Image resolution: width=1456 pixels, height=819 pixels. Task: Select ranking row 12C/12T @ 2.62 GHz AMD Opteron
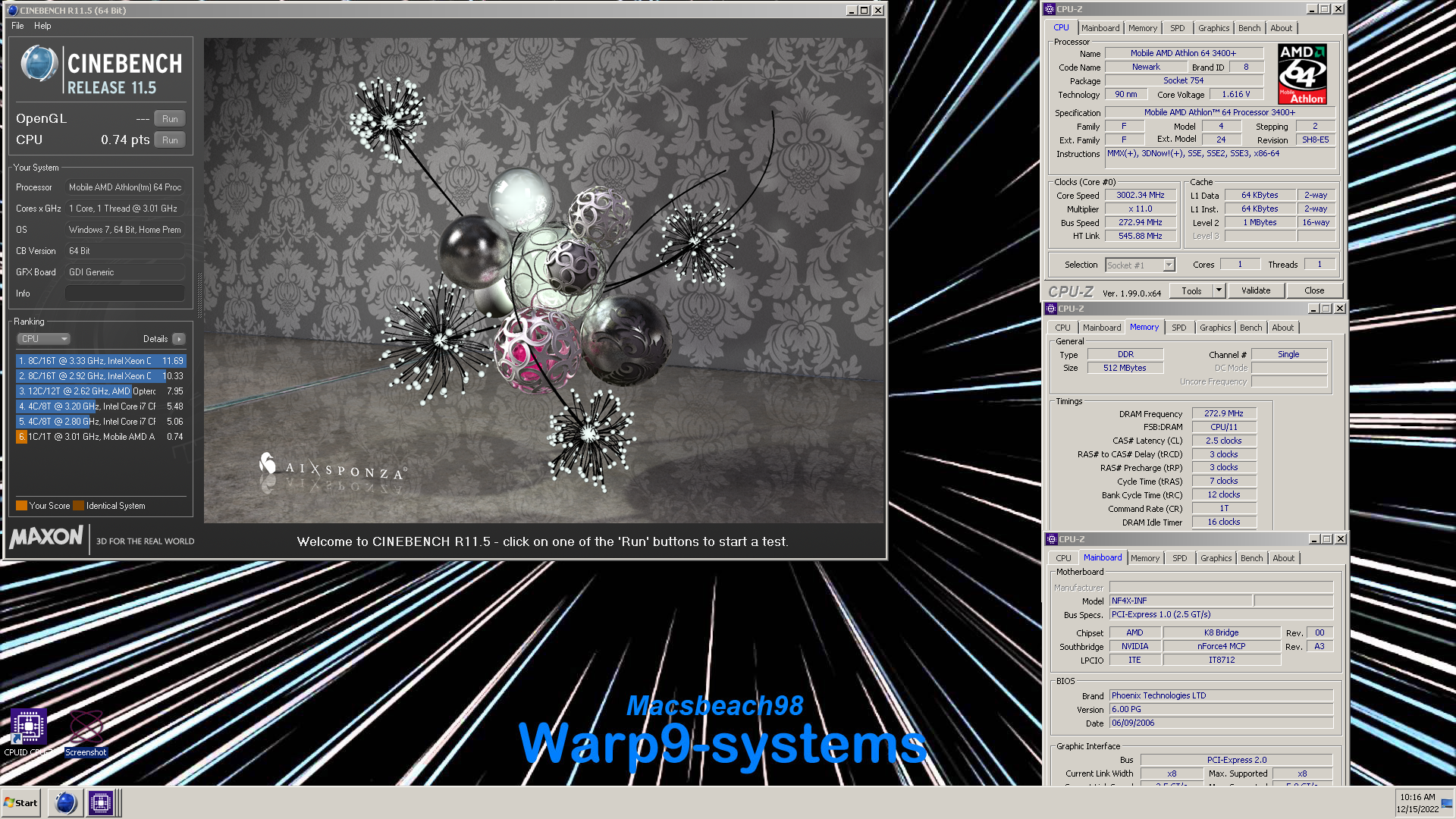click(100, 391)
